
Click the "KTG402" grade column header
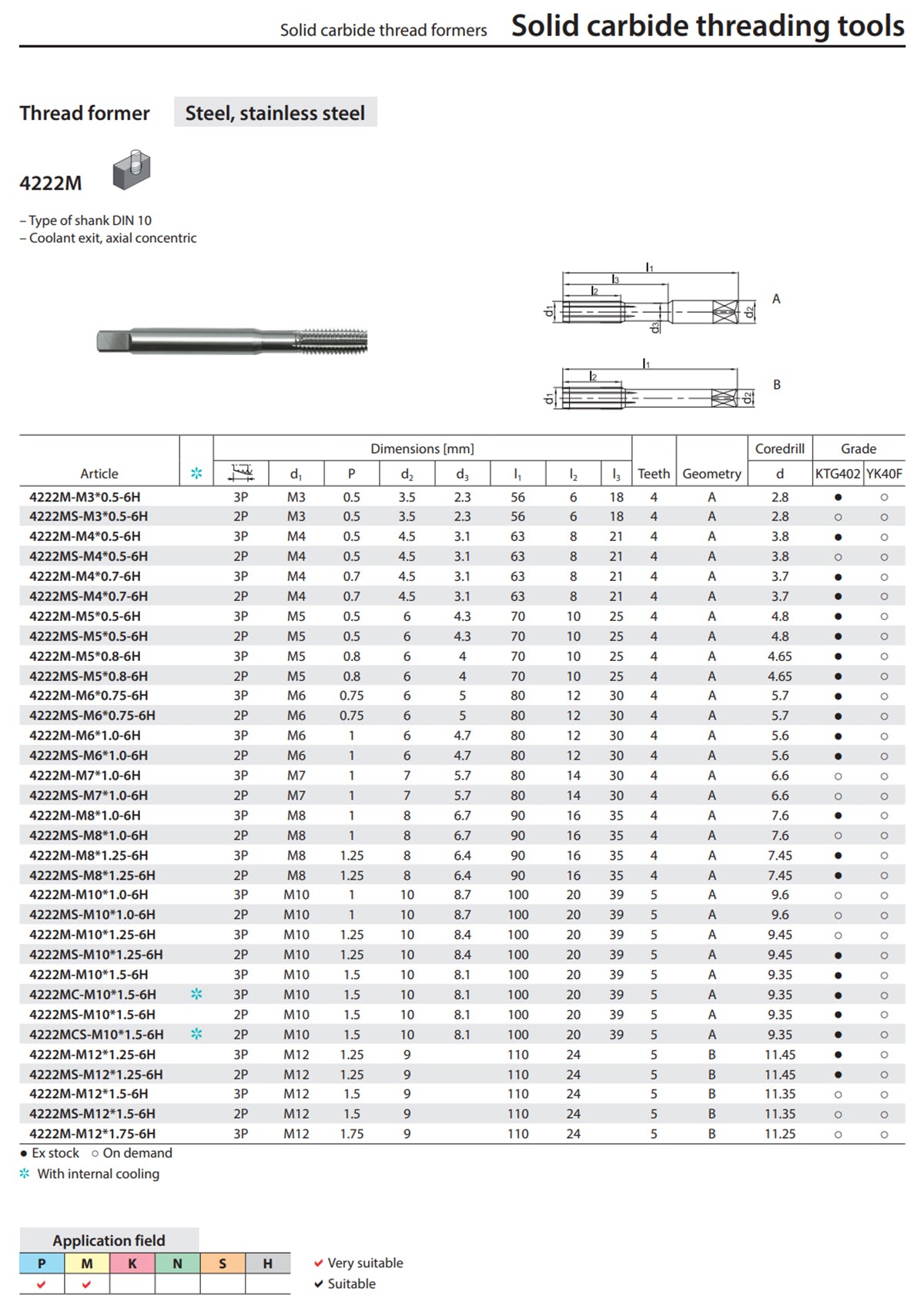pyautogui.click(x=838, y=474)
